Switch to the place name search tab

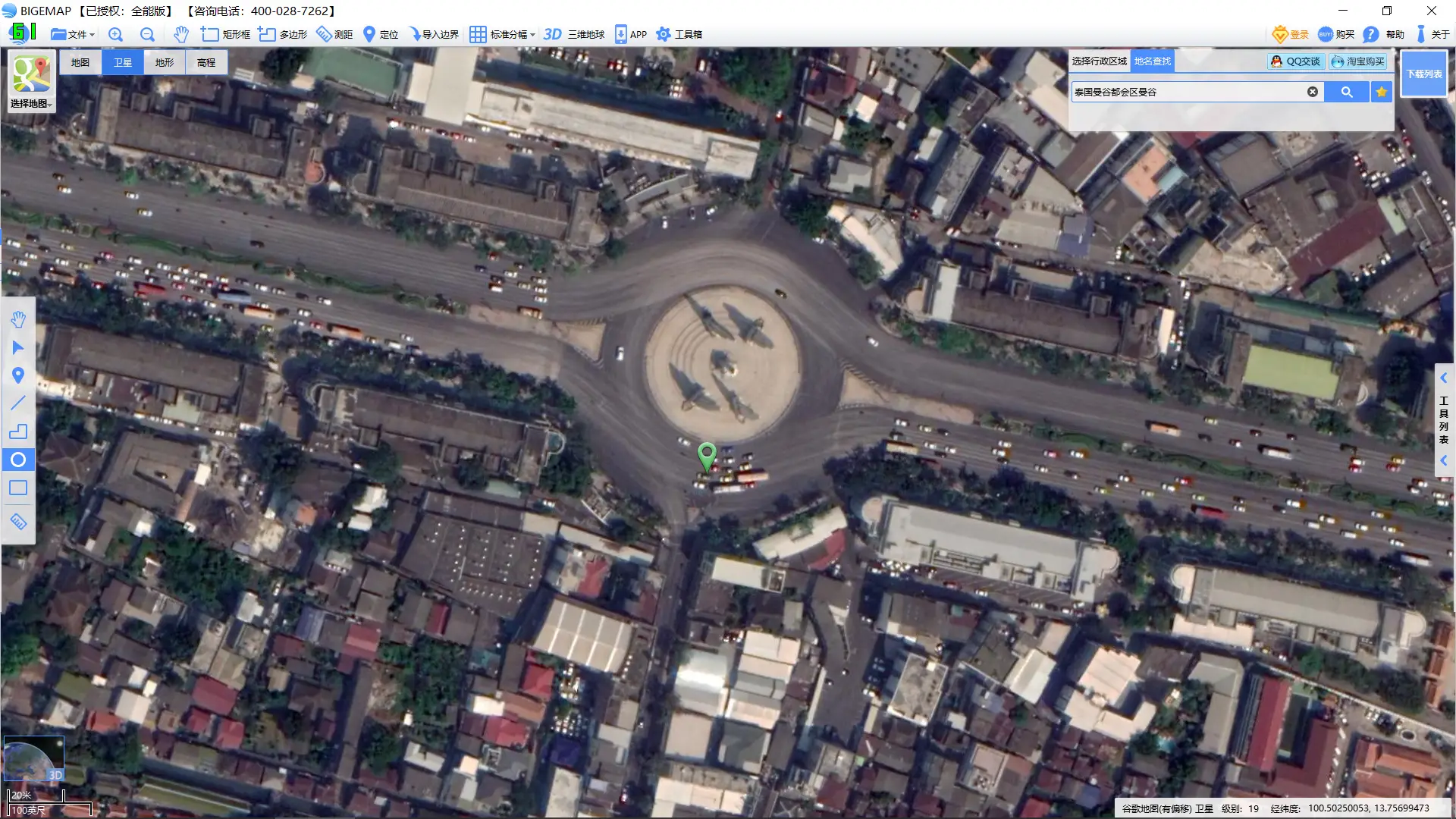[x=1152, y=61]
